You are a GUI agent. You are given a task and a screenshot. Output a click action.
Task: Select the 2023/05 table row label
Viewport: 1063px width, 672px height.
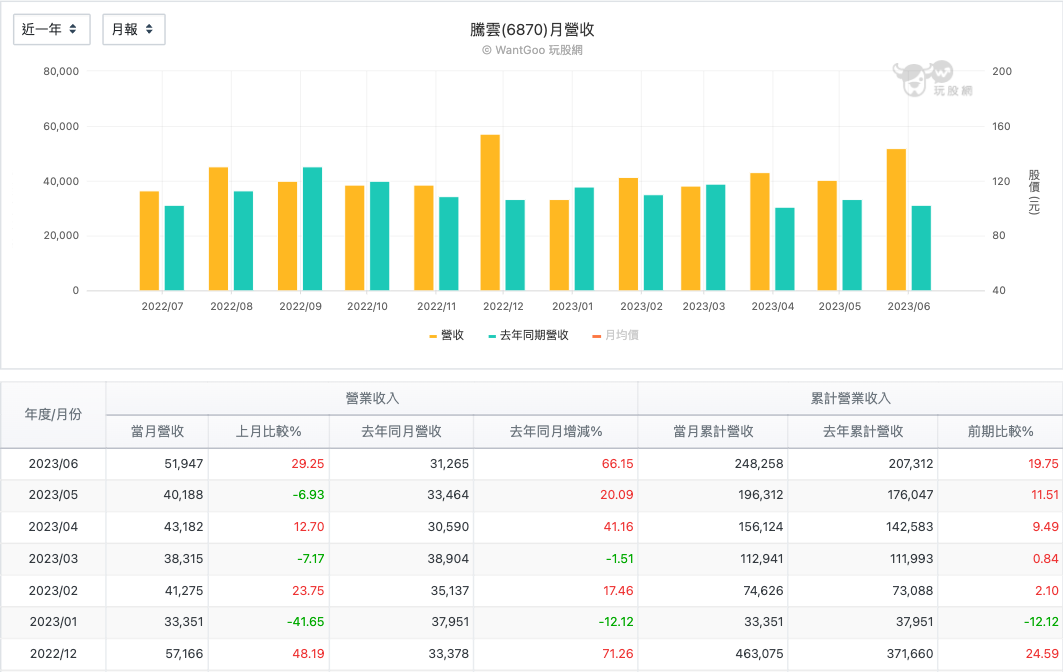(53, 495)
